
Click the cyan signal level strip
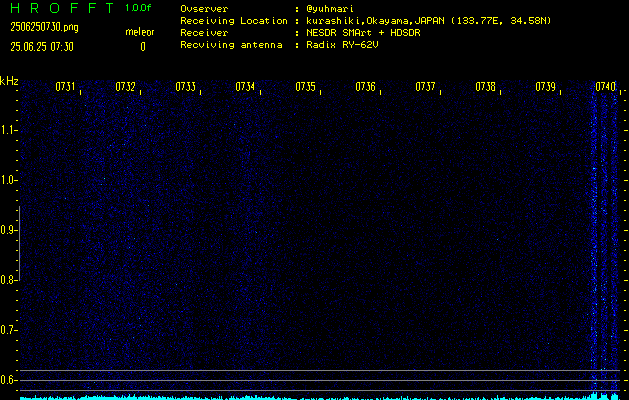[320, 397]
